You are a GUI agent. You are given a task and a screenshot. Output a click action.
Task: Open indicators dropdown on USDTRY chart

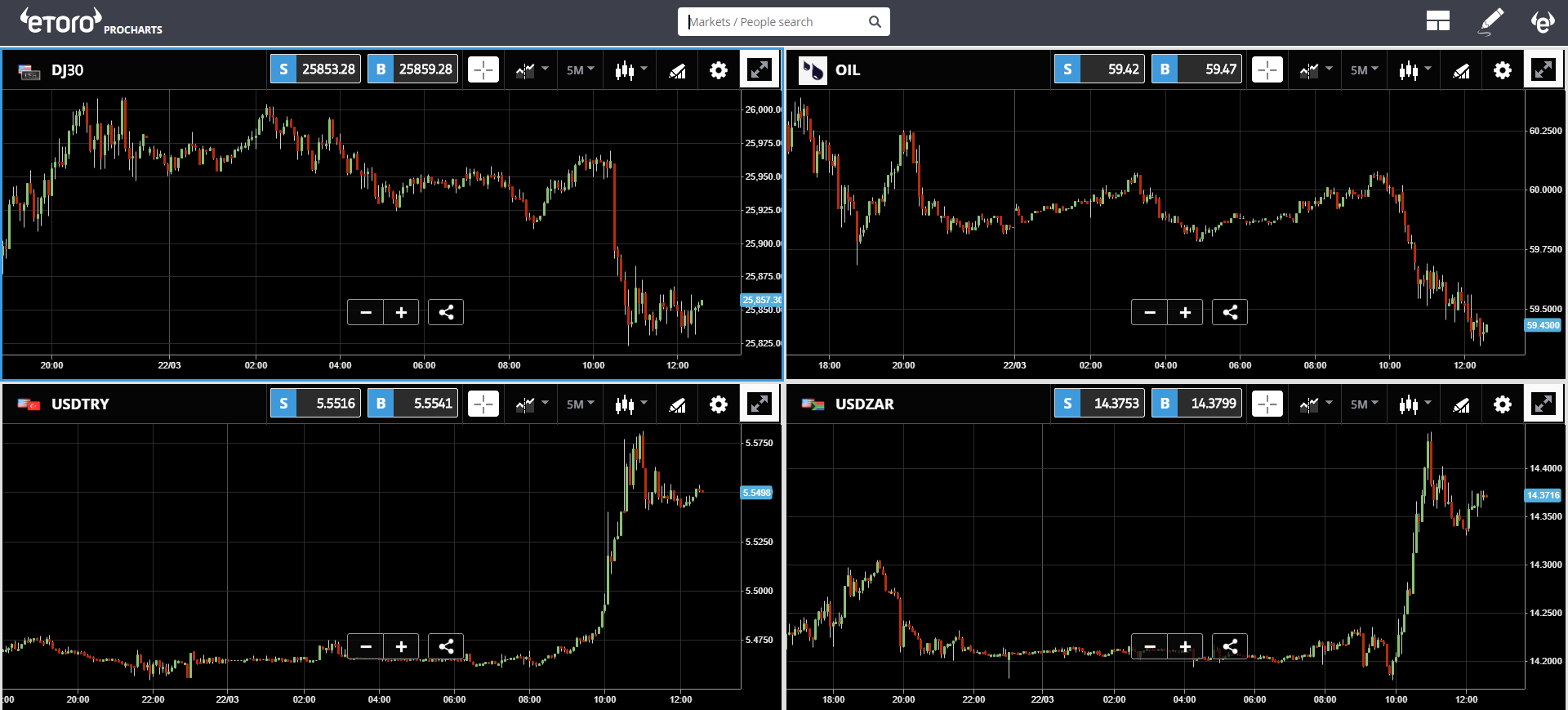532,404
